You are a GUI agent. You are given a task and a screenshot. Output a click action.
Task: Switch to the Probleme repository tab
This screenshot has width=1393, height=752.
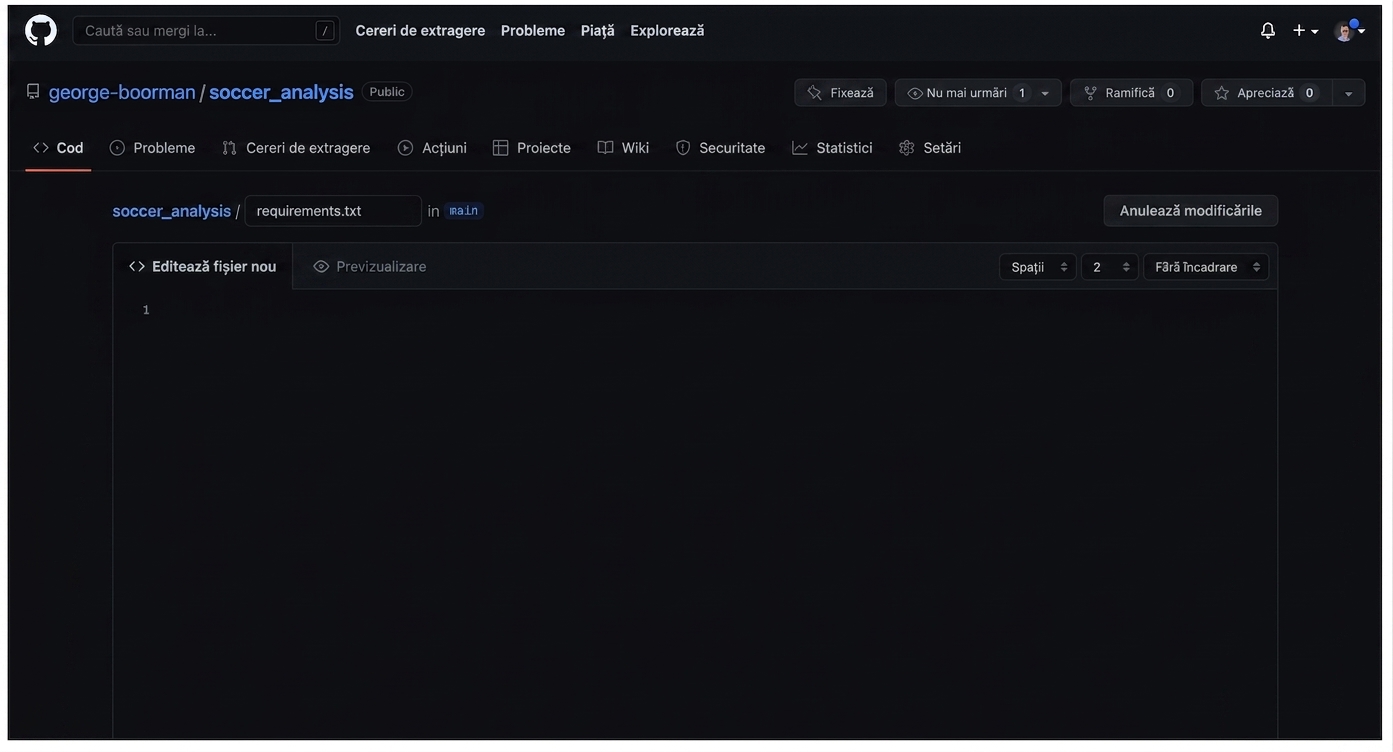tap(152, 148)
